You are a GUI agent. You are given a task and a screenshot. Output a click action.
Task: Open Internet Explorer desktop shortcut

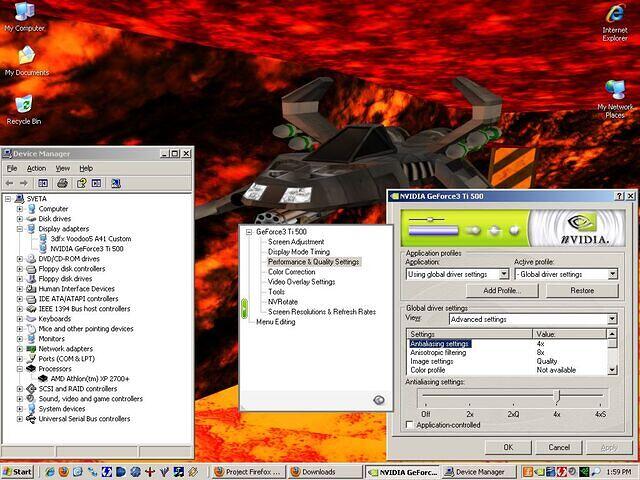(x=615, y=16)
